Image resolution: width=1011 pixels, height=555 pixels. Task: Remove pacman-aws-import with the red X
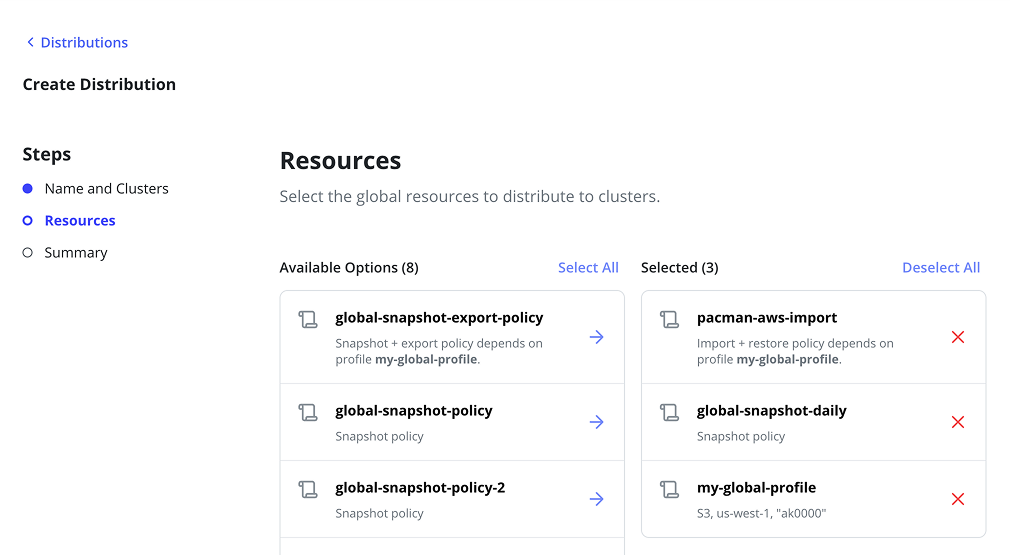point(958,337)
